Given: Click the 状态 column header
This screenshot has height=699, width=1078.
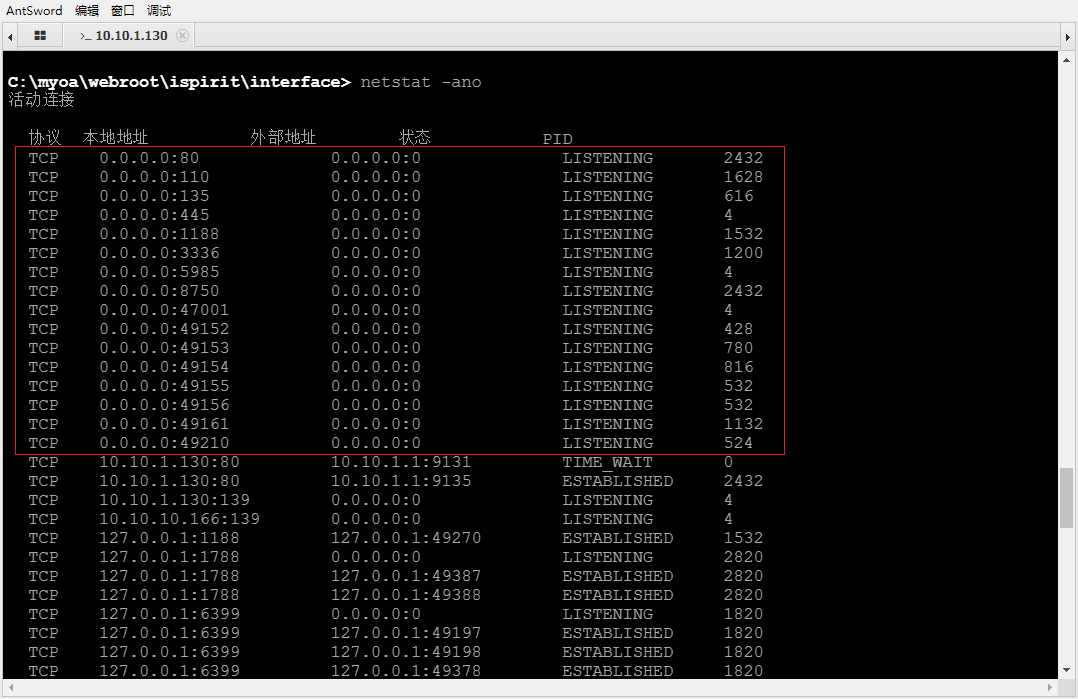Looking at the screenshot, I should click(x=415, y=137).
